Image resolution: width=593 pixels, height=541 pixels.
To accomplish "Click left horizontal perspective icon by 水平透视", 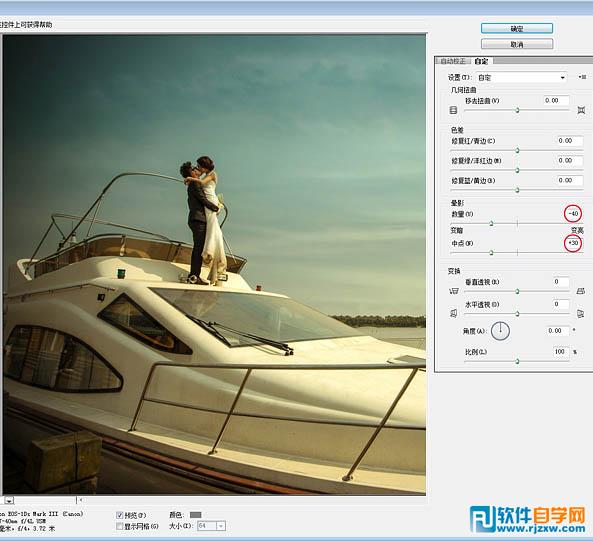I will click(x=453, y=313).
